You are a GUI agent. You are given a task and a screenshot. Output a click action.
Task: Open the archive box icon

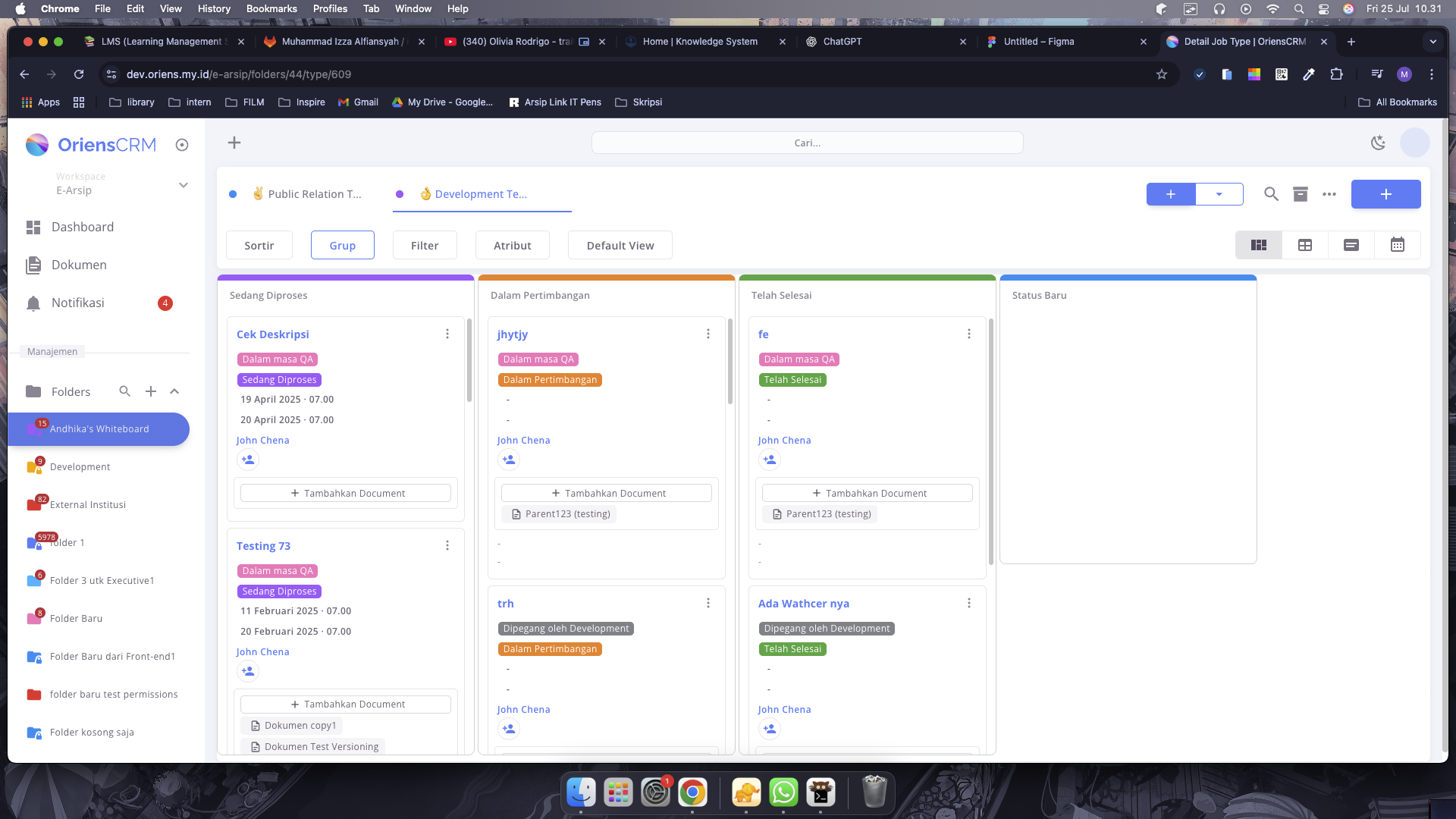pos(1300,194)
